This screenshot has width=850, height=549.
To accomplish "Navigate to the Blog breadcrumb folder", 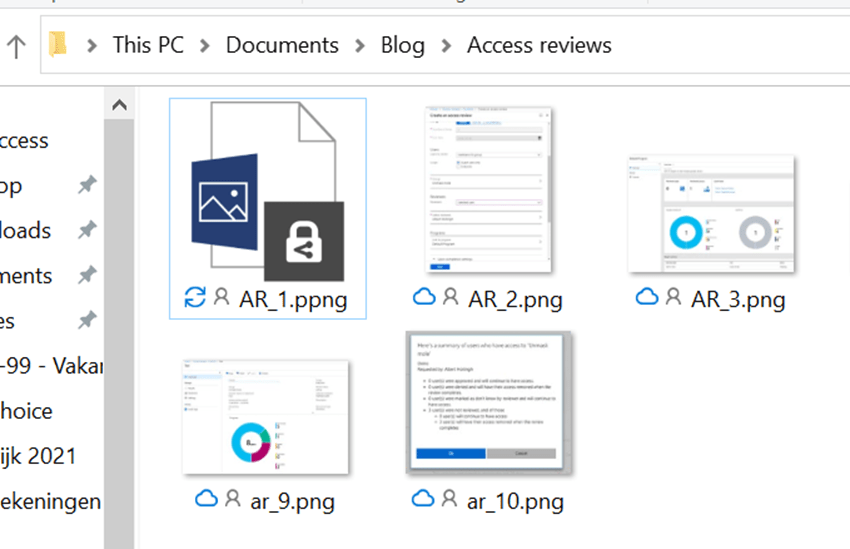I will [x=402, y=46].
